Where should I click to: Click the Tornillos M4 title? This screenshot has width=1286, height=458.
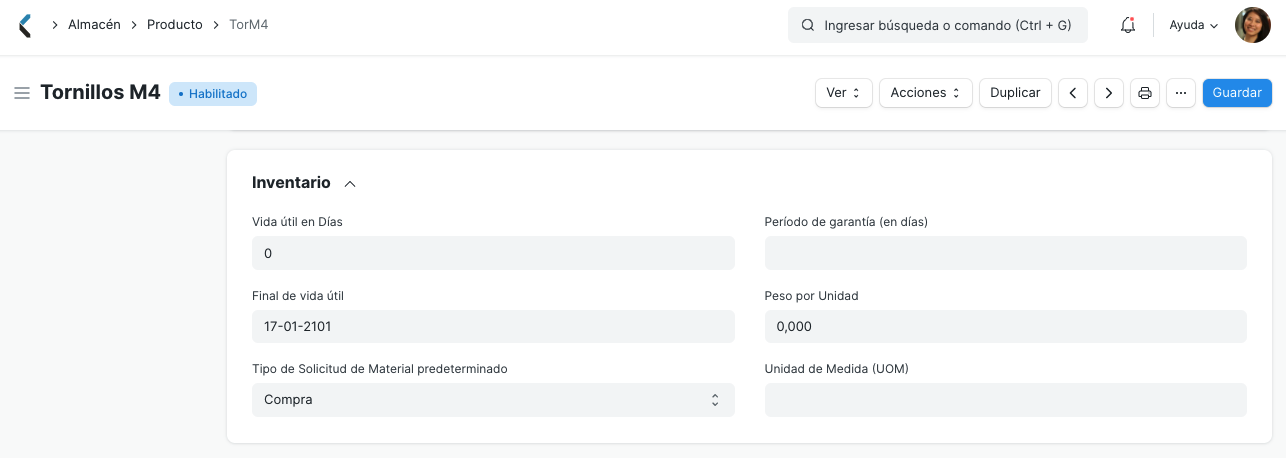point(100,93)
